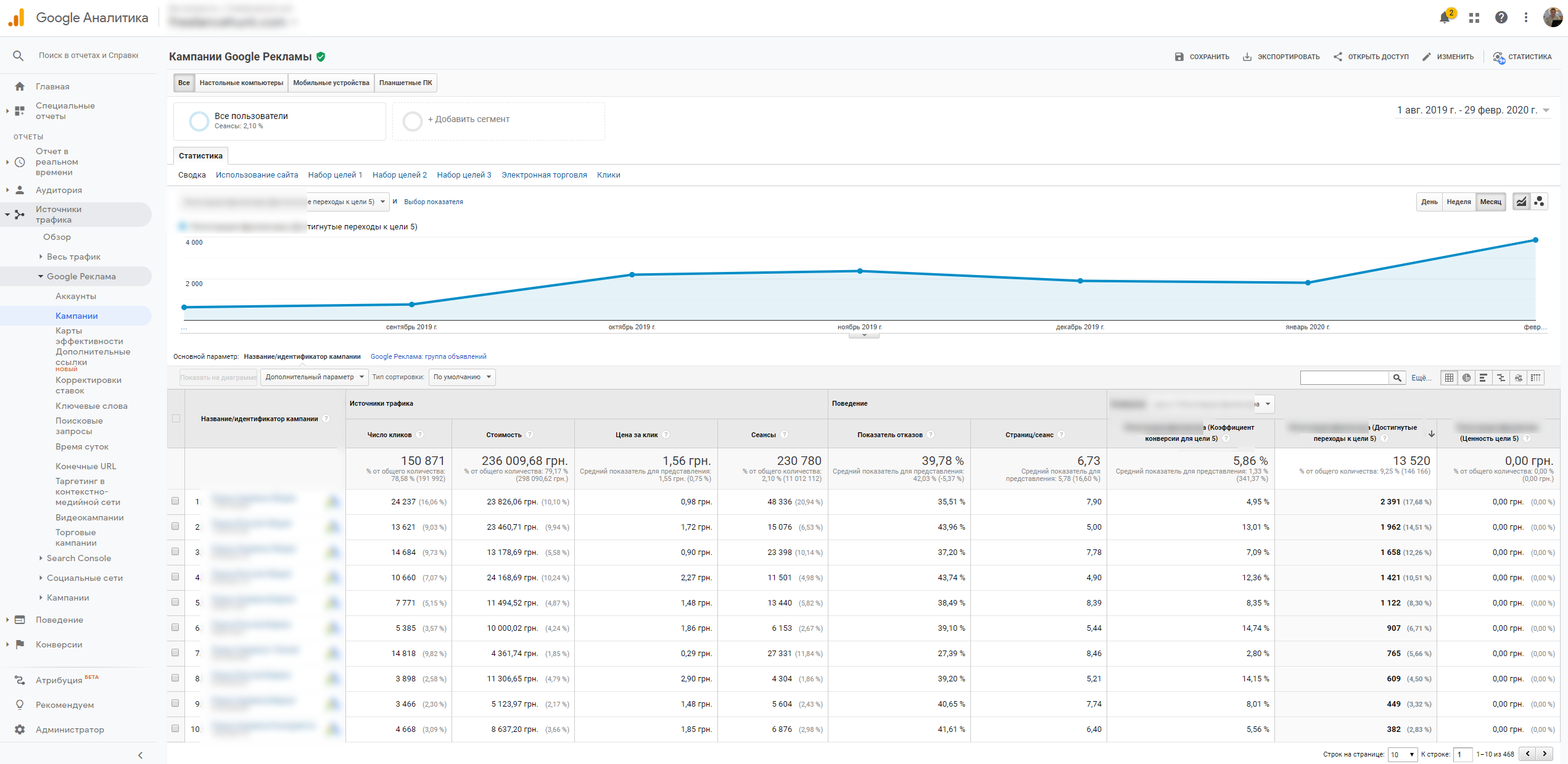The image size is (1568, 764).
Task: Click the table search input field
Action: [1344, 377]
